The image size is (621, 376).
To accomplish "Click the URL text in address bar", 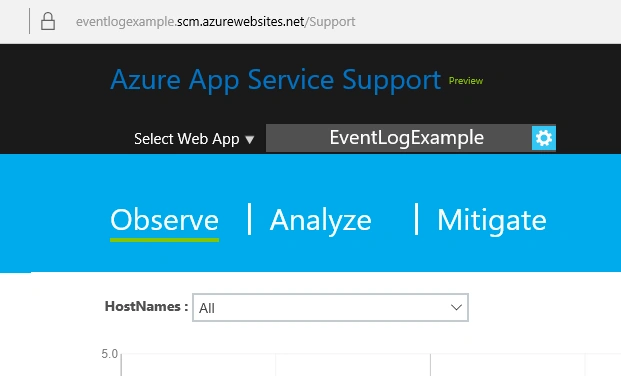I will click(215, 21).
